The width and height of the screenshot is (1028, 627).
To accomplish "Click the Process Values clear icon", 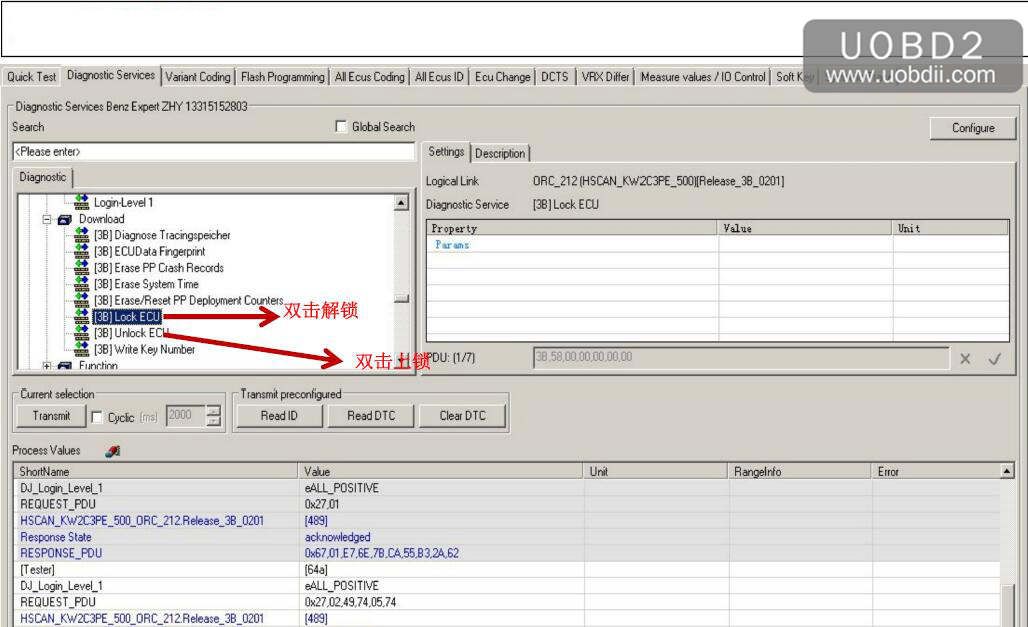I will [x=113, y=451].
